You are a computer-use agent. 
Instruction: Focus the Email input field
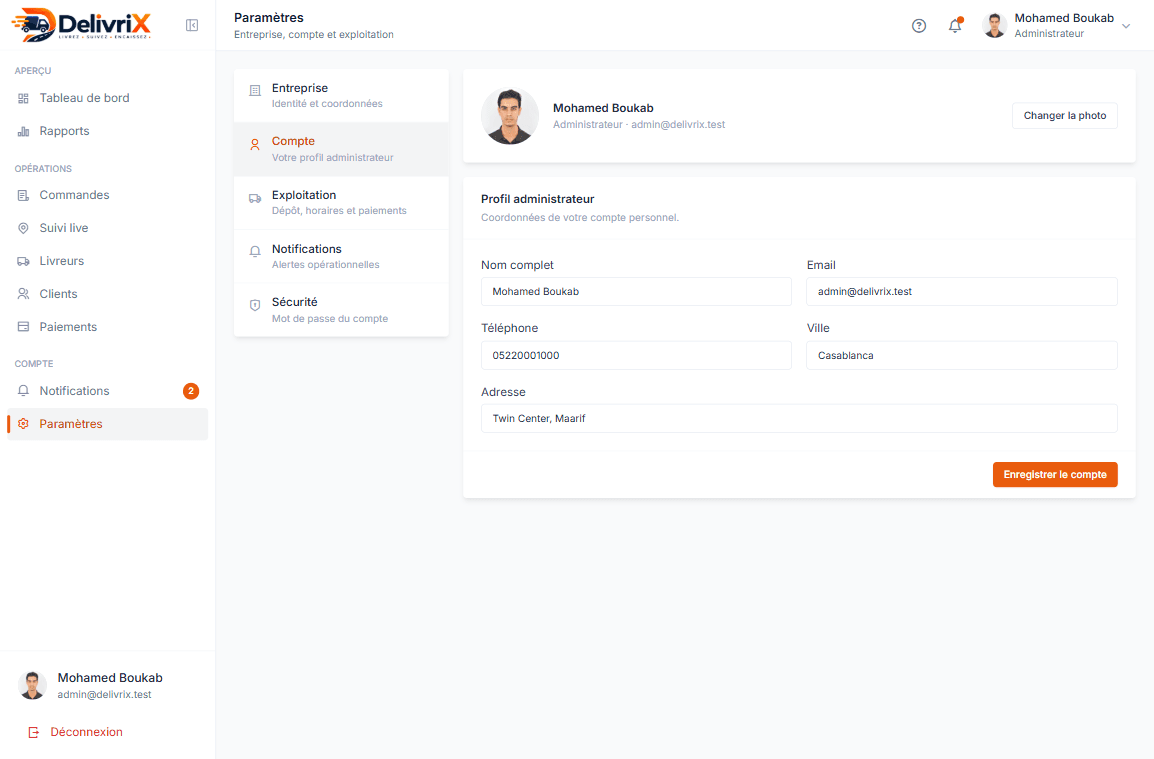click(962, 292)
